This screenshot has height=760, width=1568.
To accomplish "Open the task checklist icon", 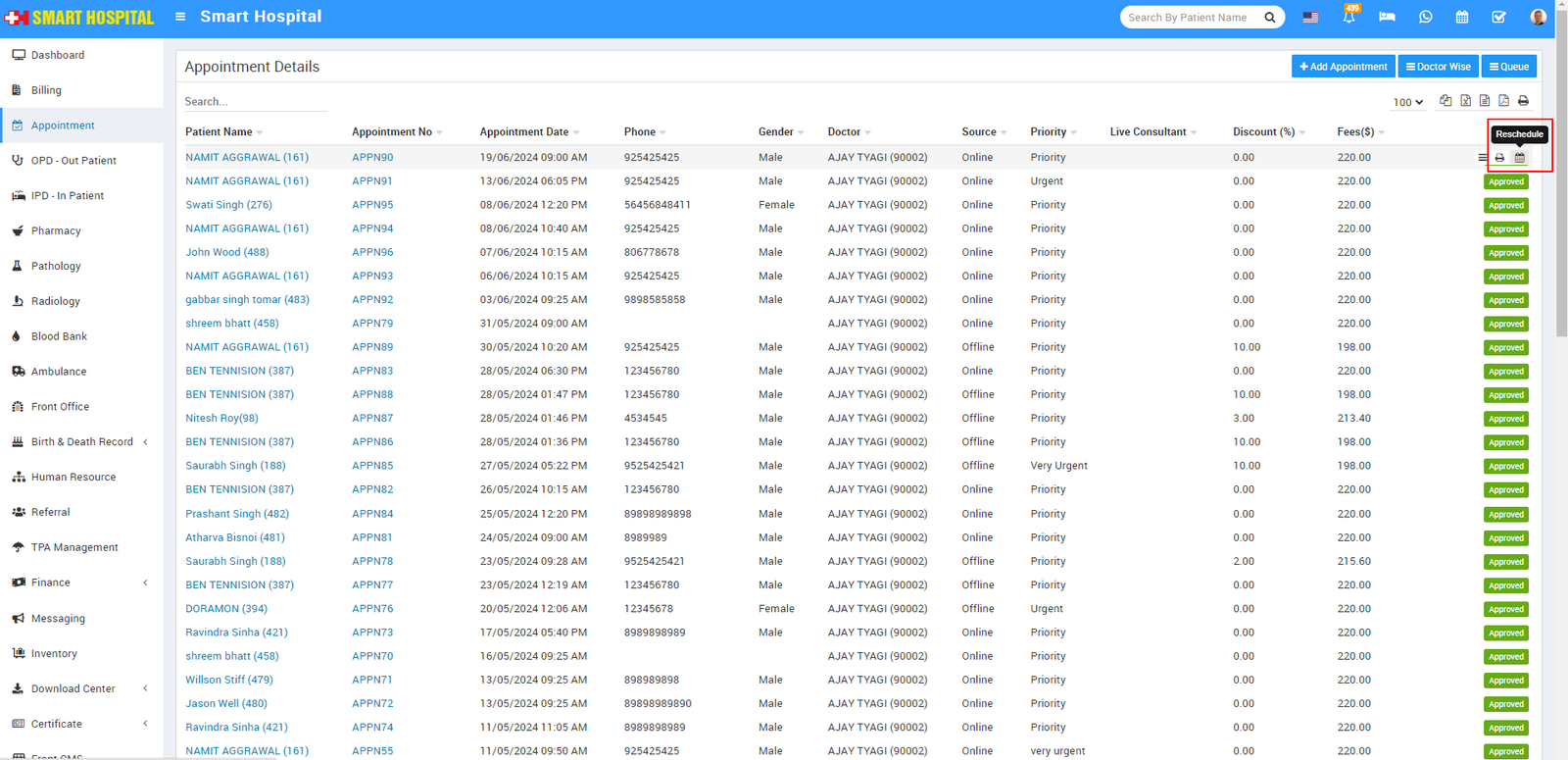I will 1498,18.
